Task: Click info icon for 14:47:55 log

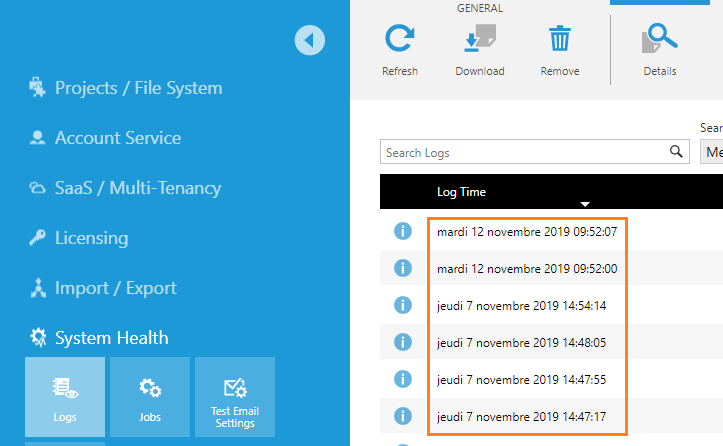Action: coord(403,379)
